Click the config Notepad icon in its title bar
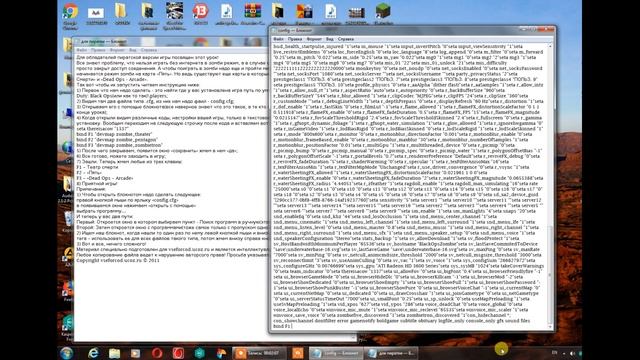This screenshot has width=640, height=360. 275,31
